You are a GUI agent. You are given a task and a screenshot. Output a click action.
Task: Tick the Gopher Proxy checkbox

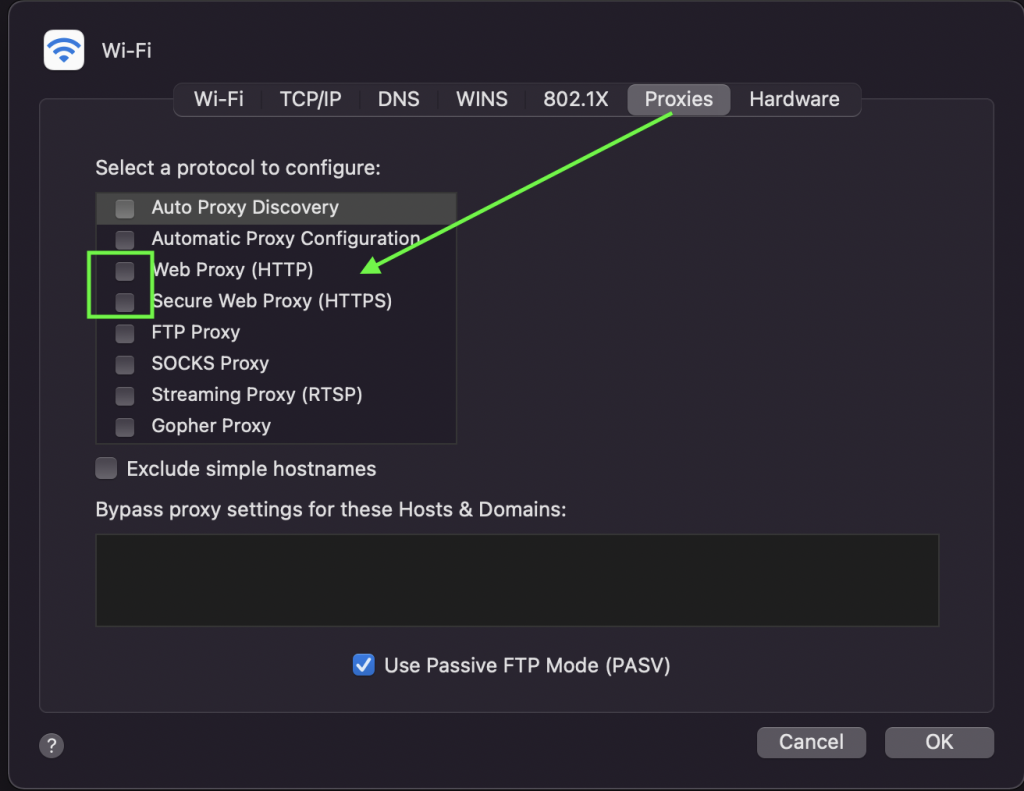pos(125,427)
